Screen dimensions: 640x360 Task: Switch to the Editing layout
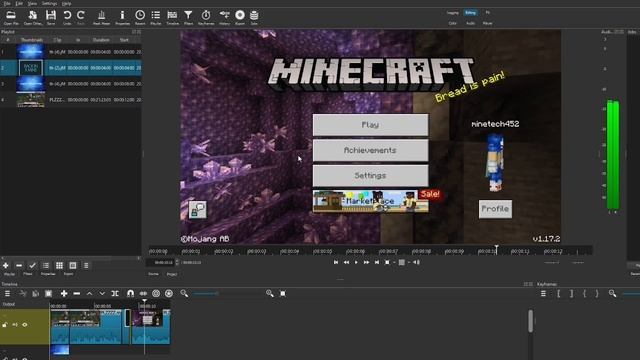pyautogui.click(x=470, y=13)
